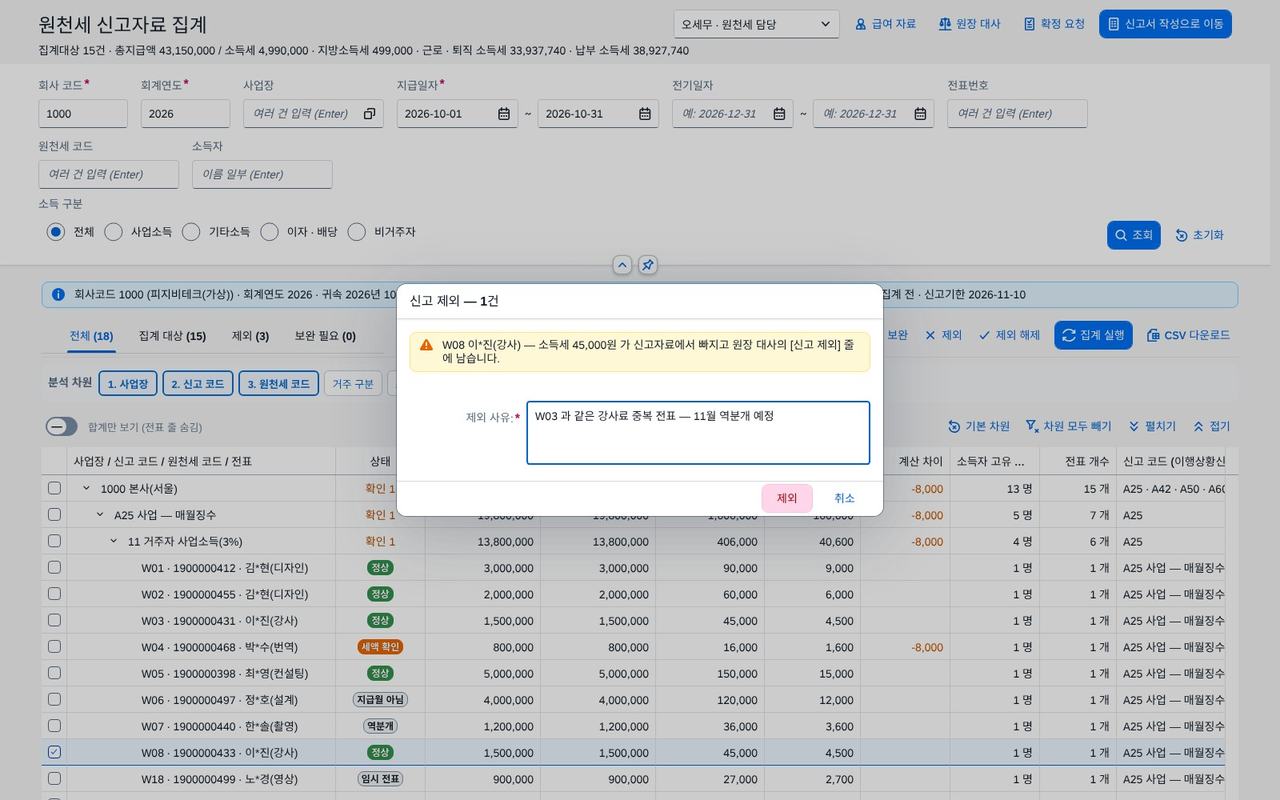Image resolution: width=1280 pixels, height=800 pixels.
Task: Toggle 2. 신고 코드 dimension chip
Action: [197, 383]
